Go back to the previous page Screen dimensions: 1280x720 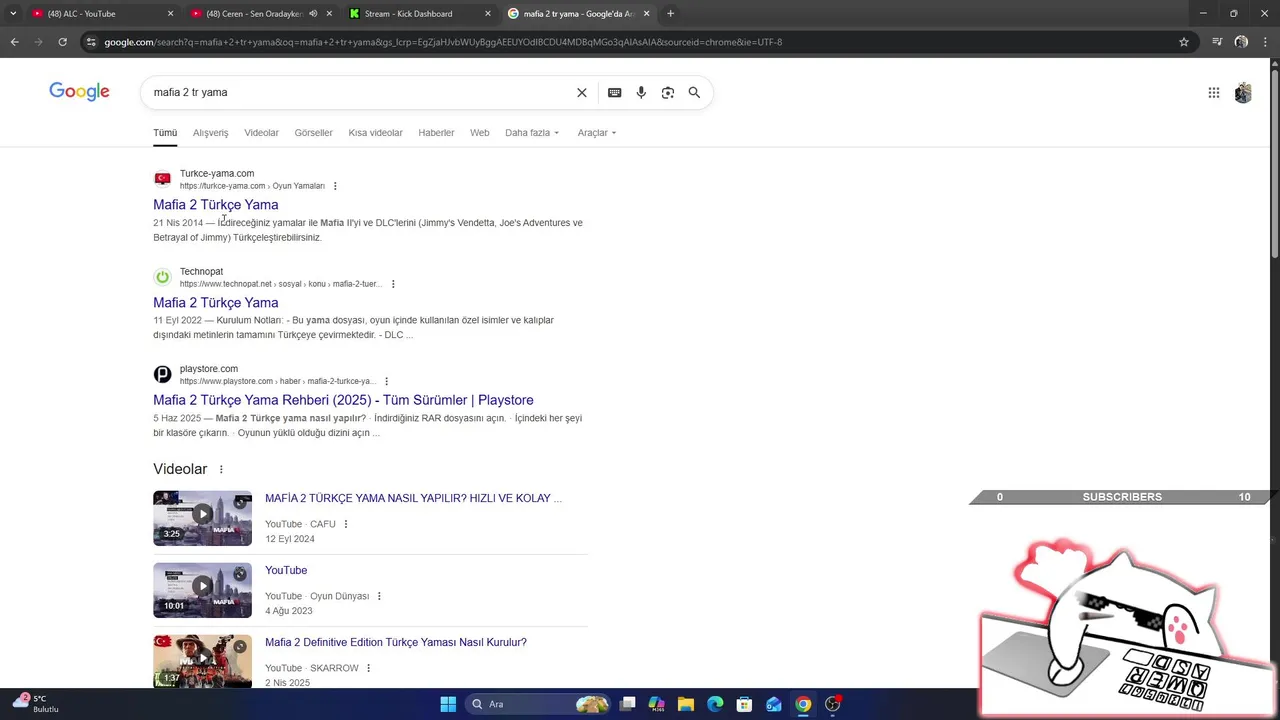(x=14, y=42)
